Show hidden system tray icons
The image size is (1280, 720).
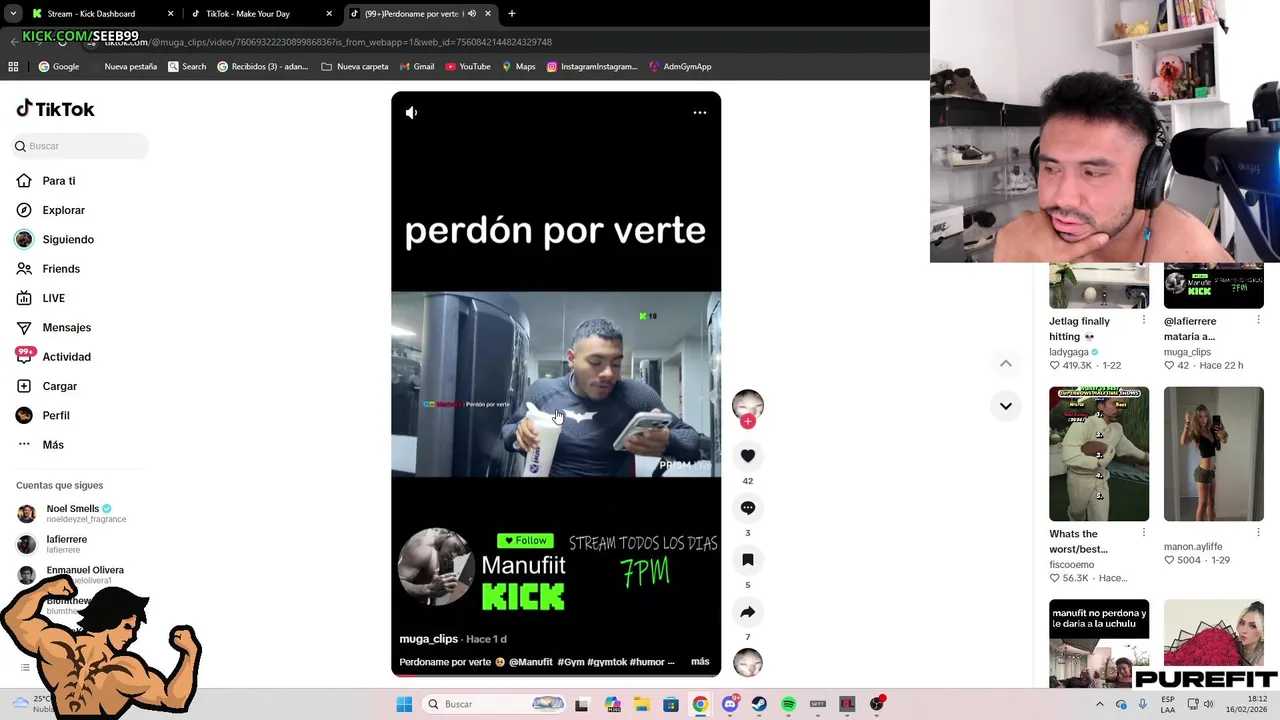[1099, 704]
